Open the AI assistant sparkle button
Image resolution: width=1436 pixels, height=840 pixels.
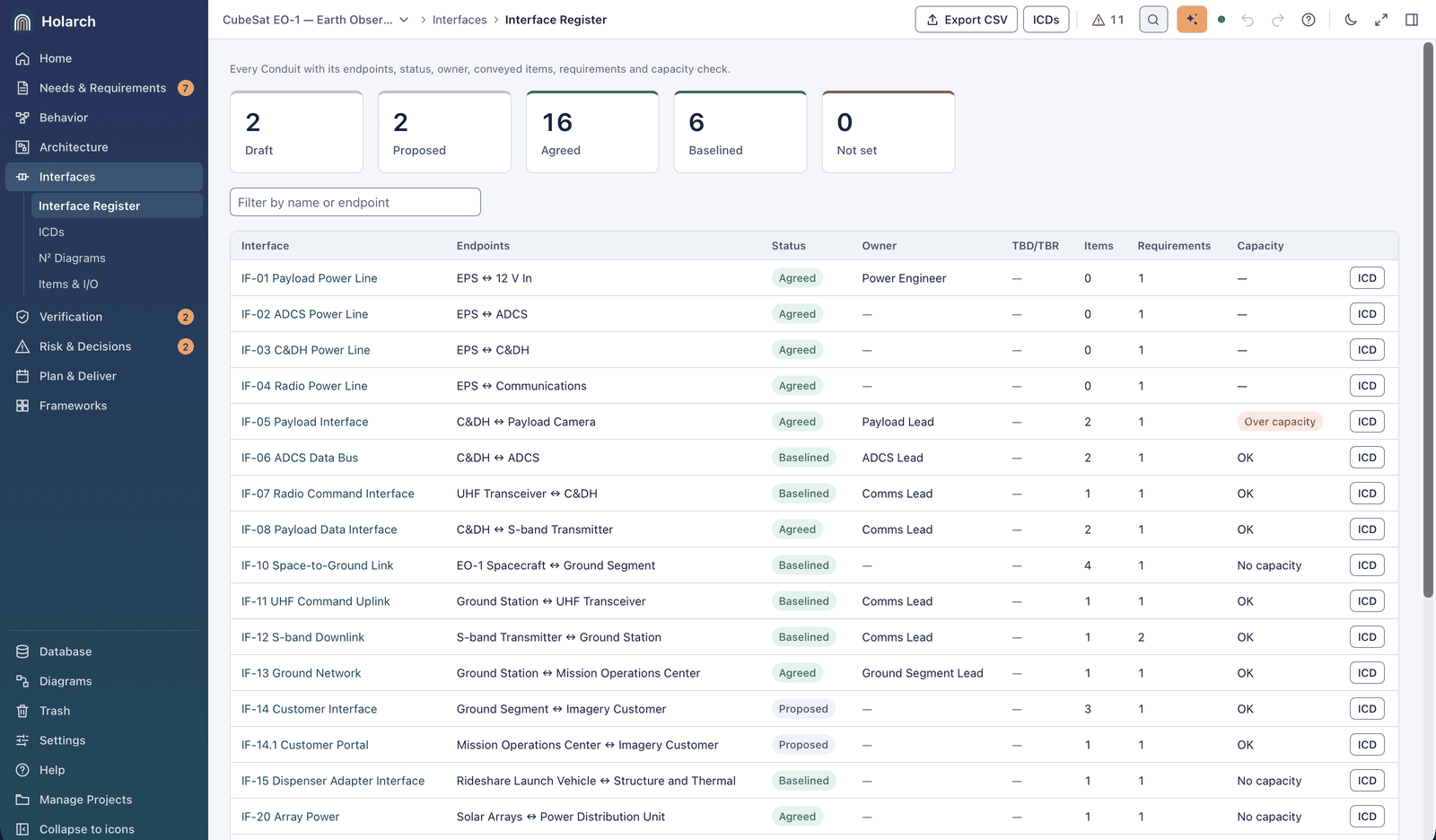(x=1192, y=20)
